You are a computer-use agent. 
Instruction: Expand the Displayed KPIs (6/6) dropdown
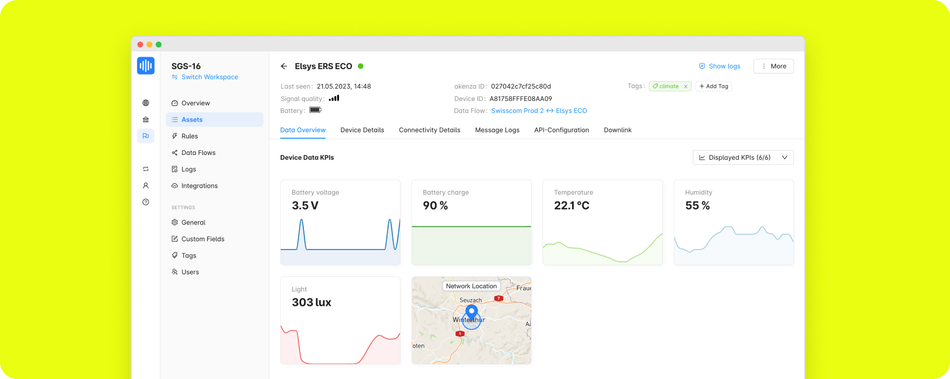[743, 157]
